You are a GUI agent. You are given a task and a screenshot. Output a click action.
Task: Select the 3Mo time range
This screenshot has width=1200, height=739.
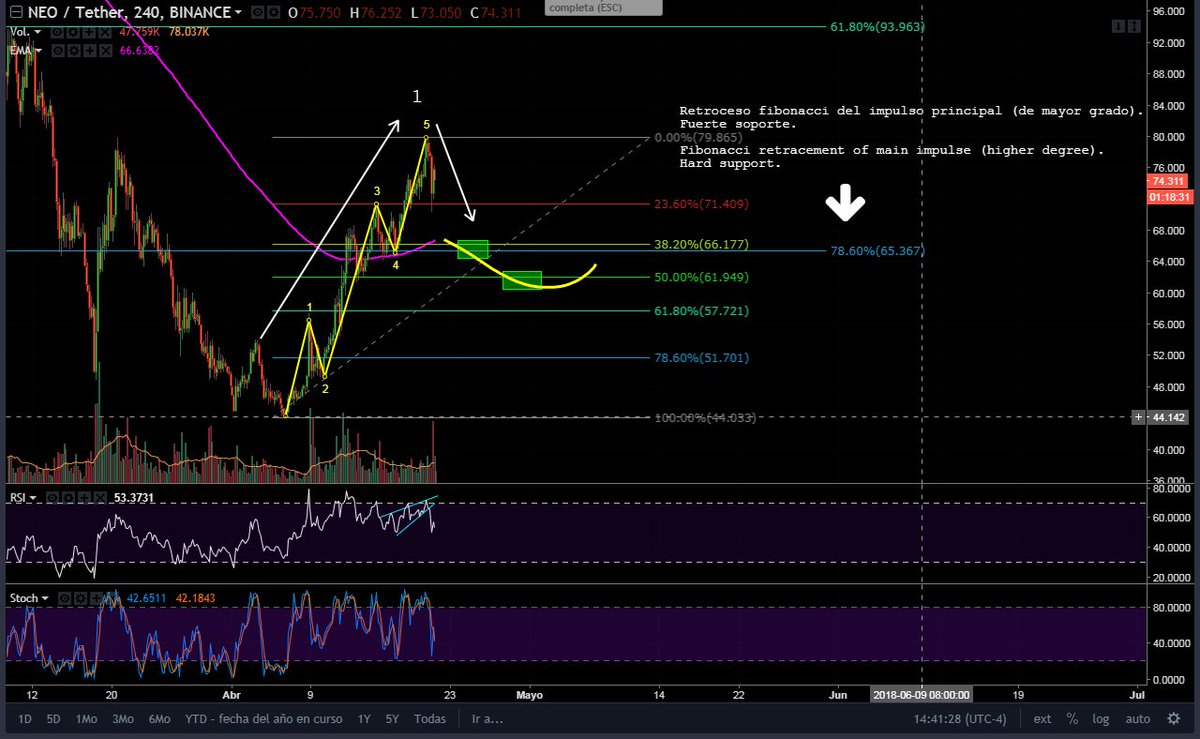[x=123, y=719]
